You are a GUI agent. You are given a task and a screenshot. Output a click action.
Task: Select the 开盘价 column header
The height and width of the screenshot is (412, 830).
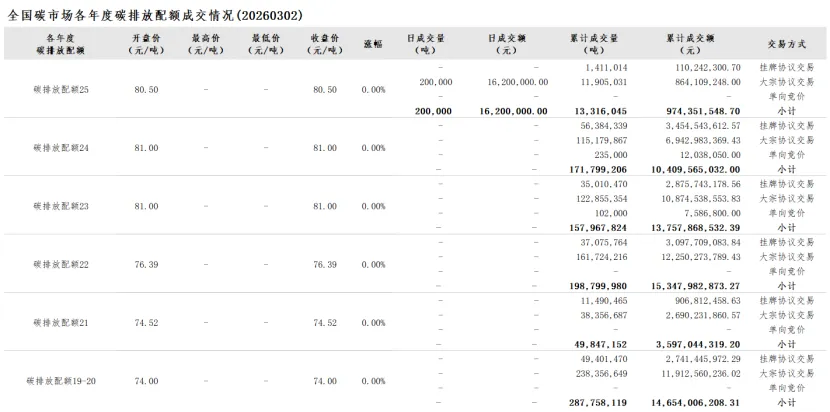(x=145, y=43)
